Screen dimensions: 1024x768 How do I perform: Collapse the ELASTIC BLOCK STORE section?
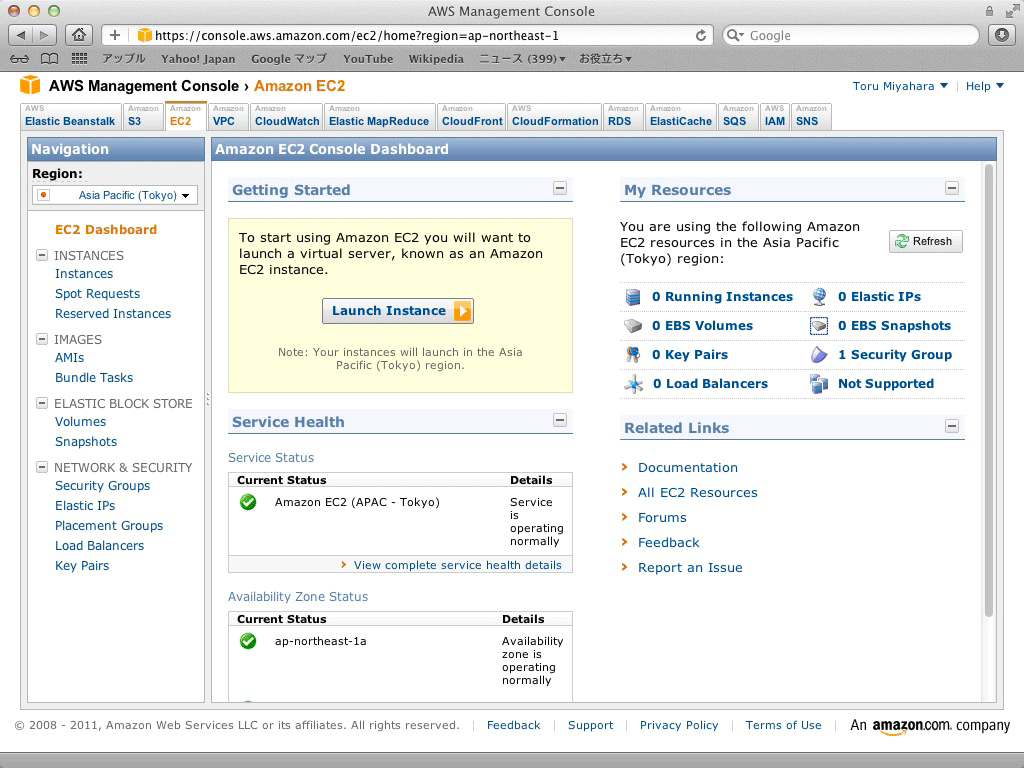(42, 403)
